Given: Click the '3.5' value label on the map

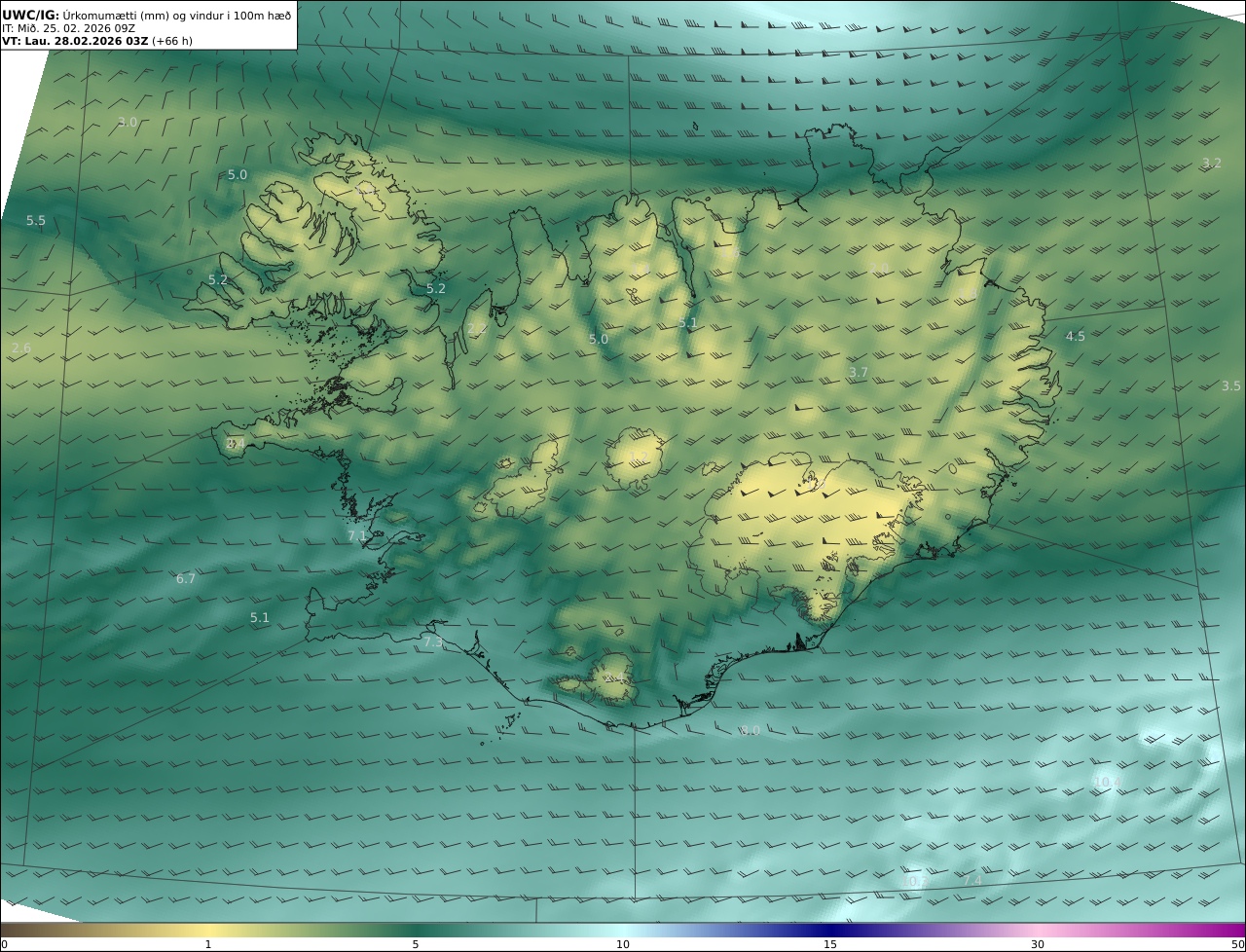Looking at the screenshot, I should [x=1231, y=385].
